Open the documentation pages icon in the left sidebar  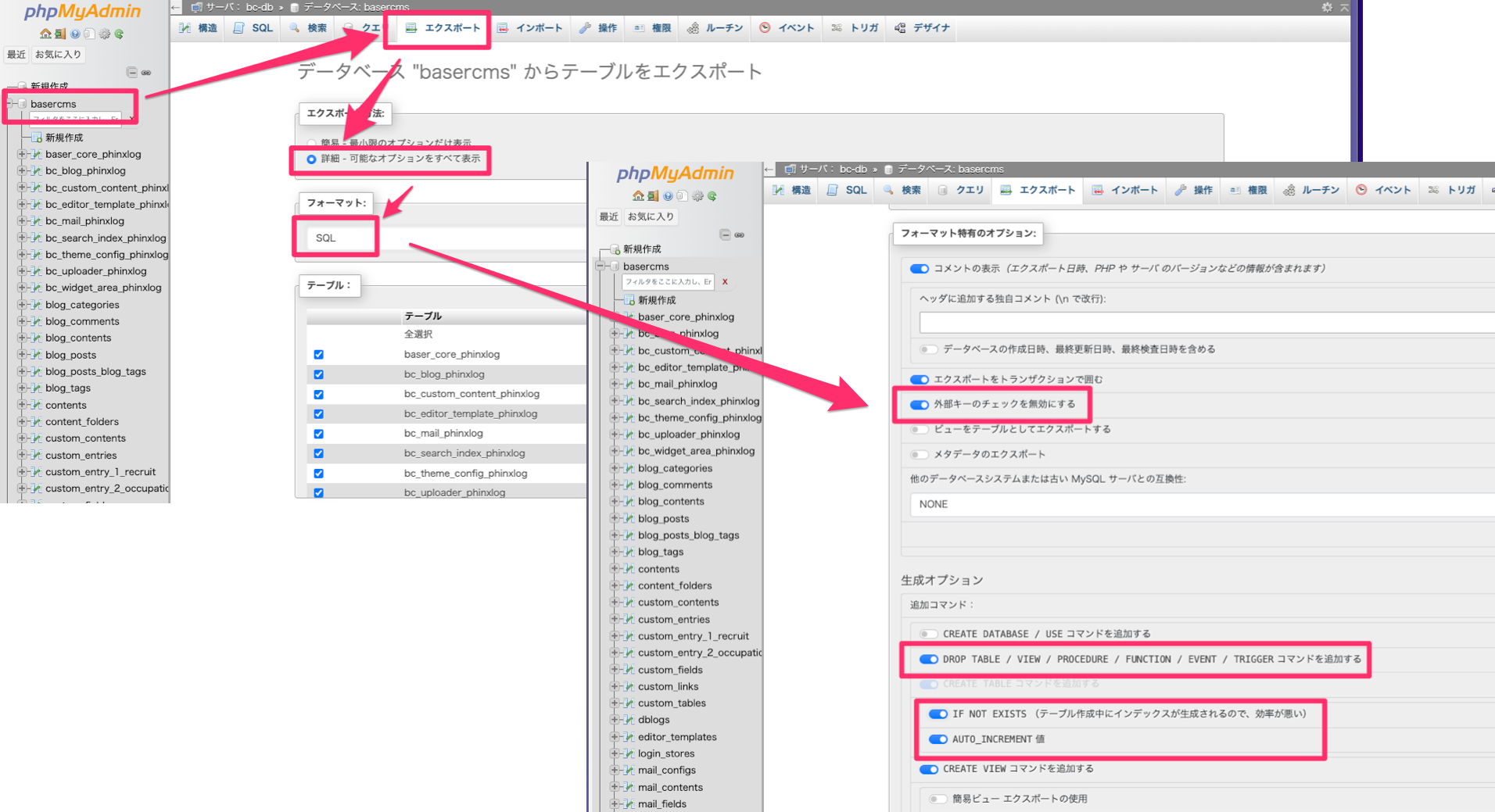pos(89,34)
